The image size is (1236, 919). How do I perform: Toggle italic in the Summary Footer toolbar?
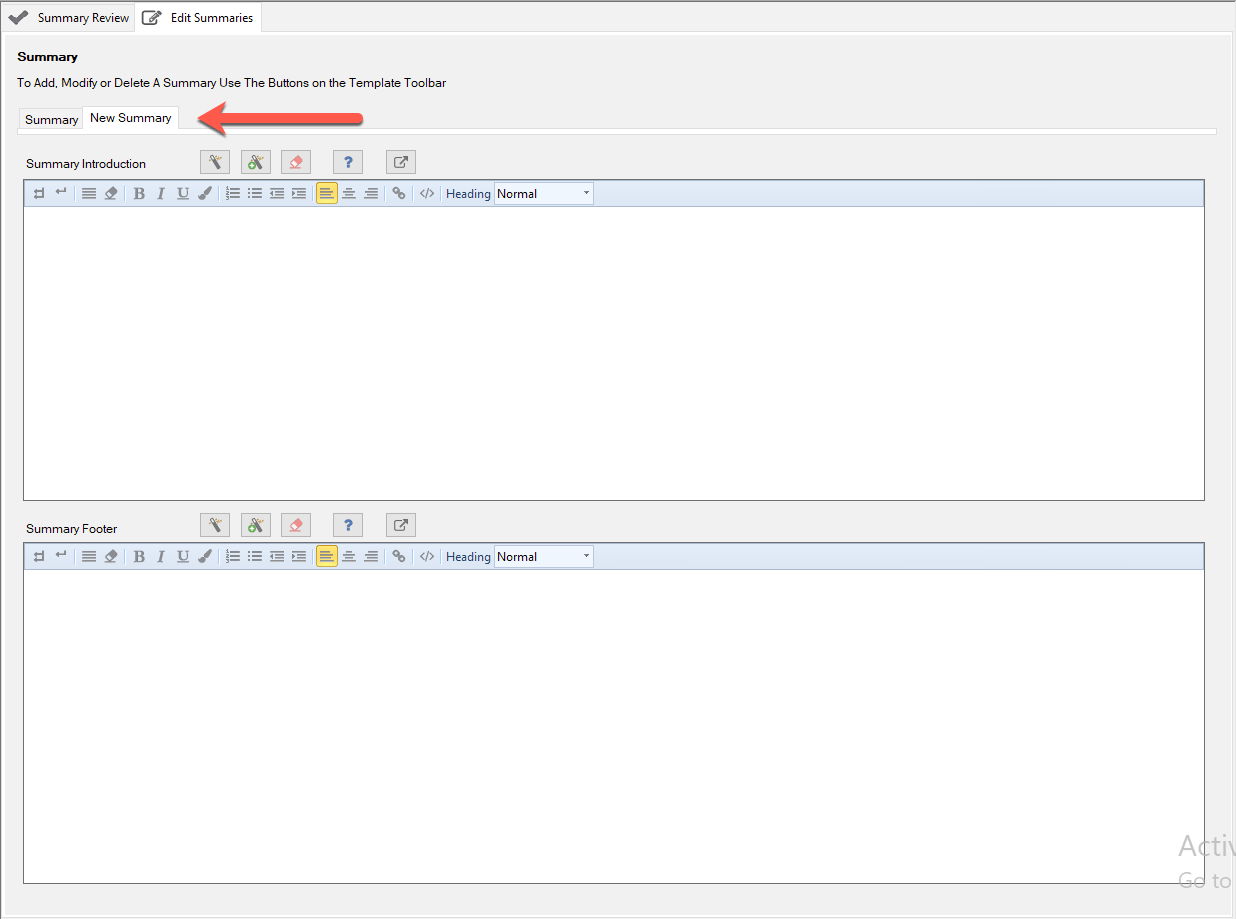[161, 557]
